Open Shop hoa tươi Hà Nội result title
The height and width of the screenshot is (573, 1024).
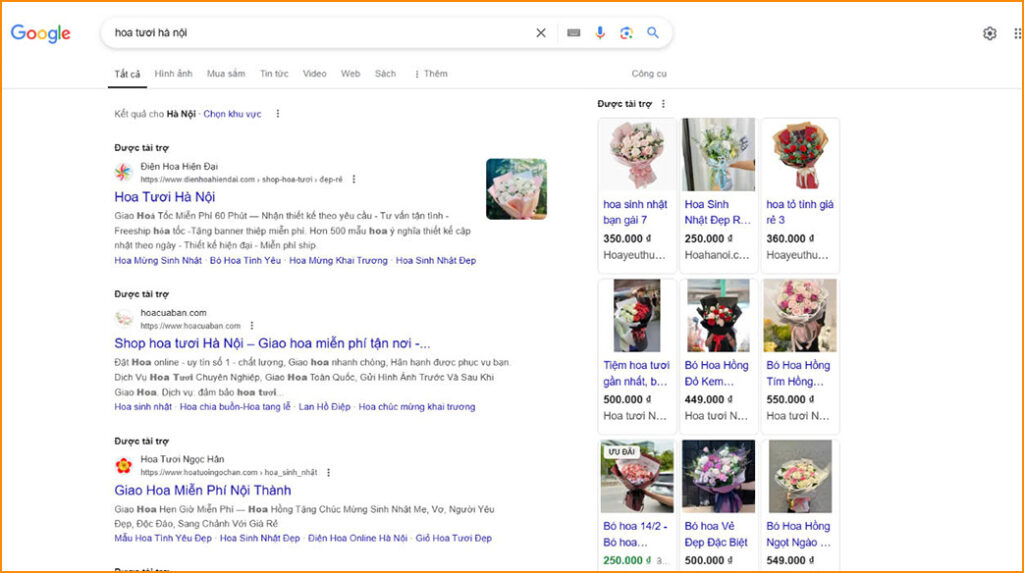tap(272, 343)
